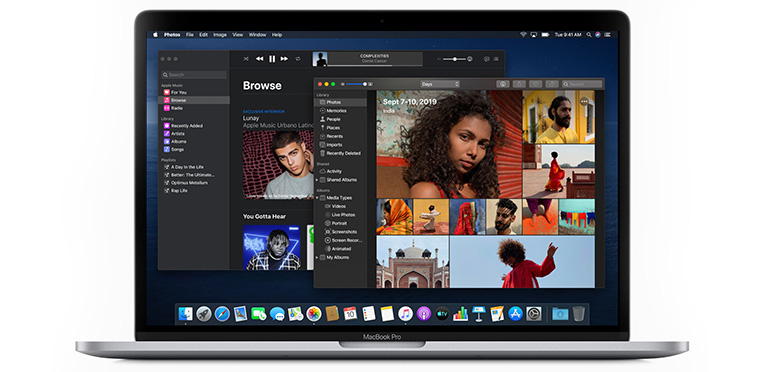Screen dimensions: 760x372
Task: Click the Spotlight search icon in menu bar
Action: [589, 35]
